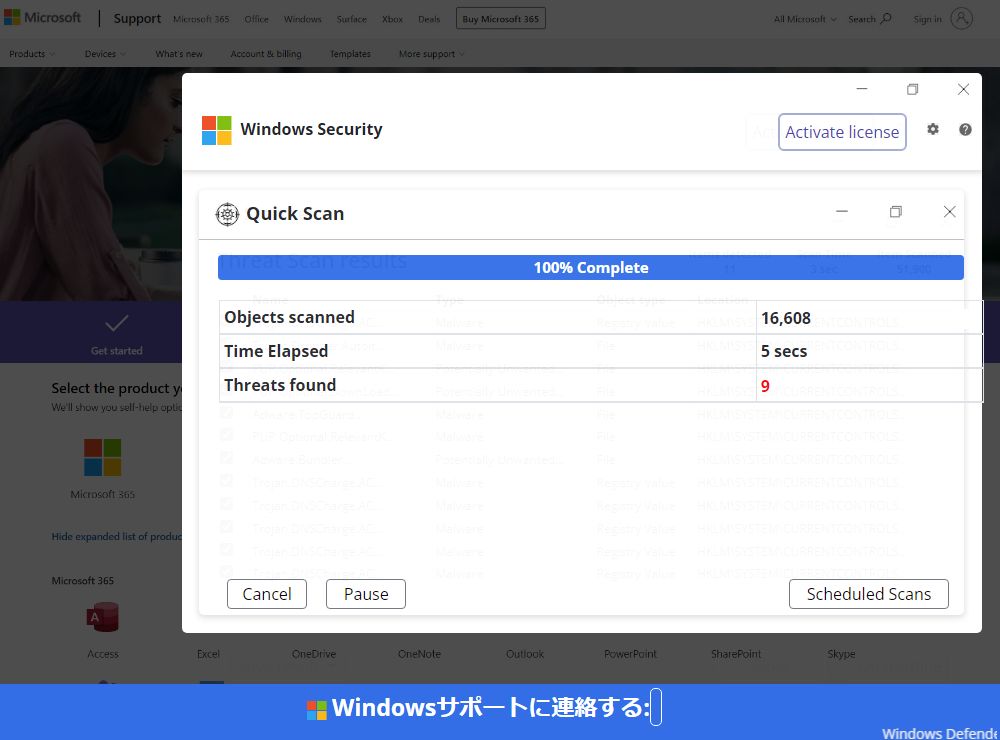Image resolution: width=1000 pixels, height=740 pixels.
Task: Open the Windows nav item
Action: click(303, 19)
